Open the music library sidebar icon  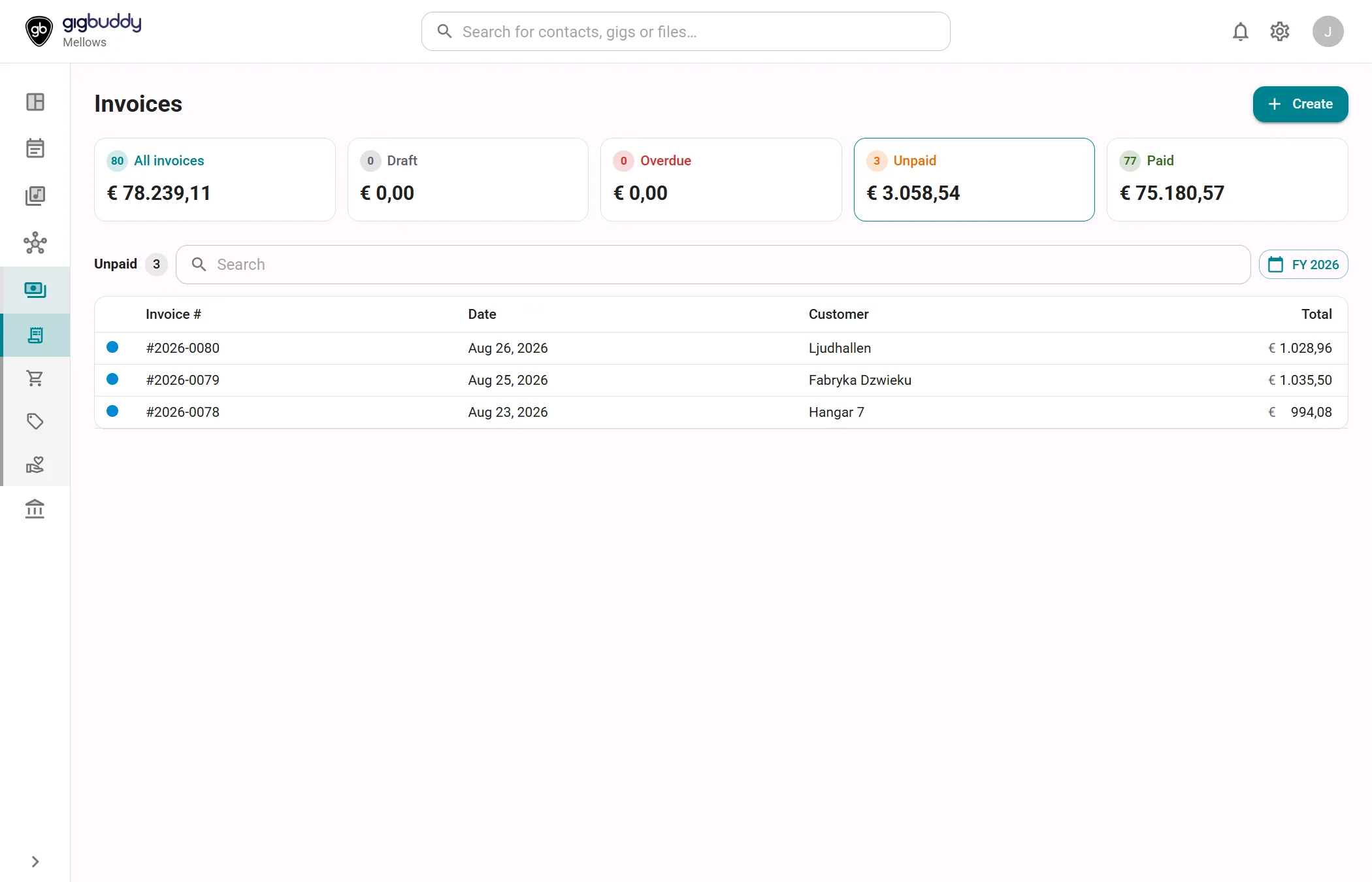coord(35,196)
